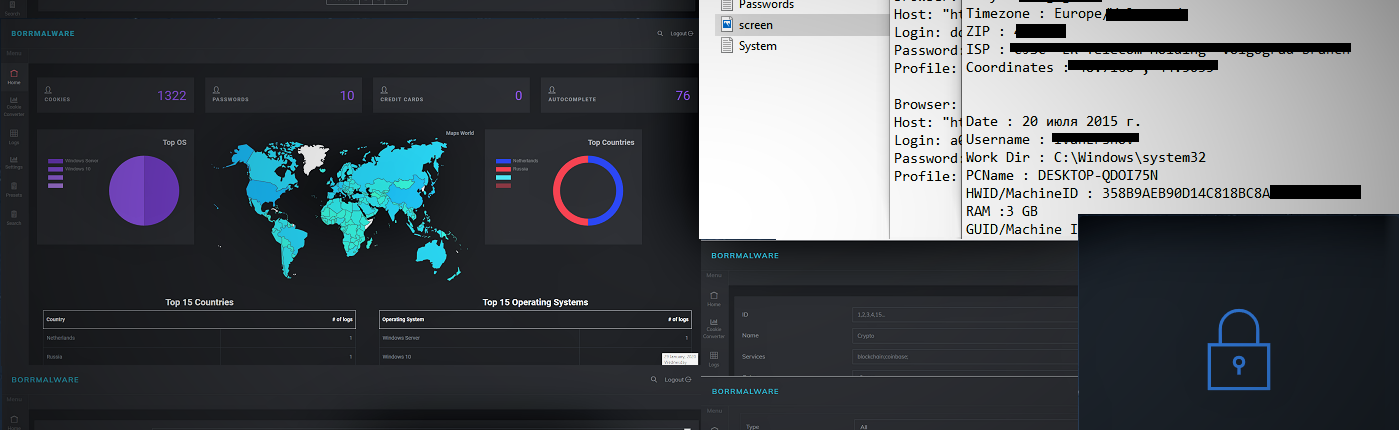Viewport: 1399px width, 430px height.
Task: Click Windows Server legend swatch in Top OS
Action: [55, 160]
